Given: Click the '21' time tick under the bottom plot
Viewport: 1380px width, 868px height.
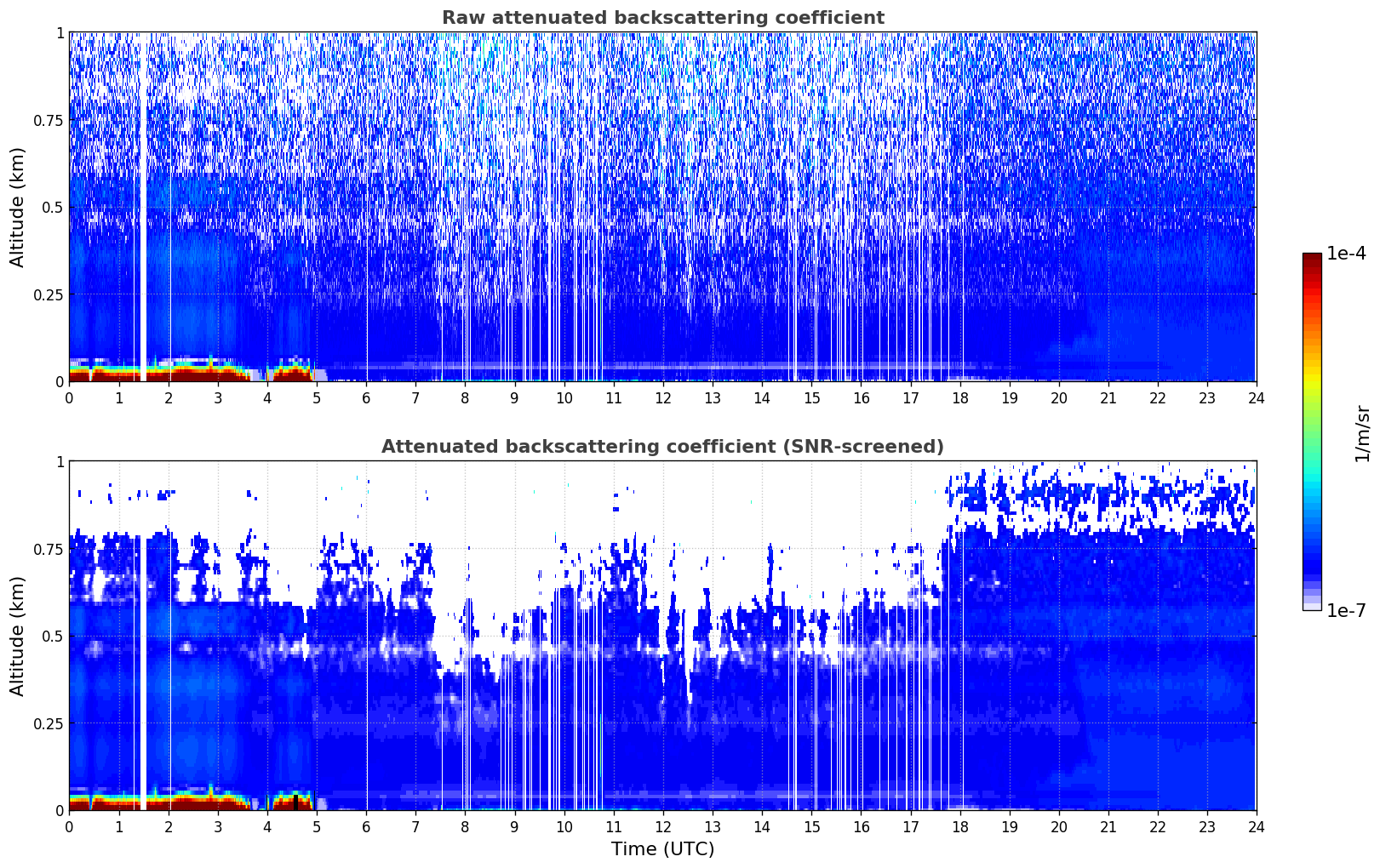Looking at the screenshot, I should tap(1108, 826).
